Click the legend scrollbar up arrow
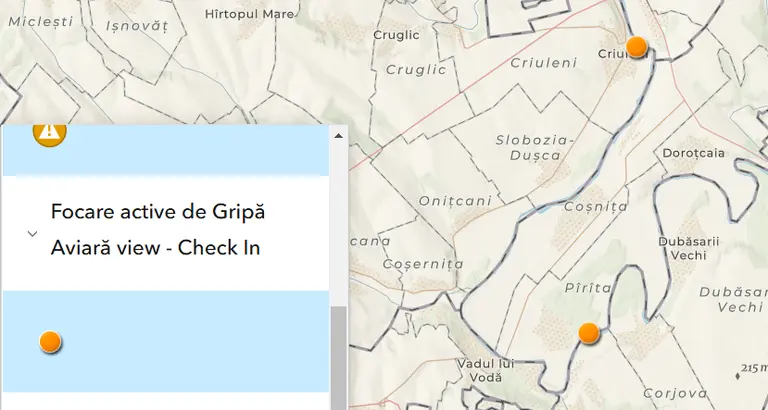 point(338,136)
